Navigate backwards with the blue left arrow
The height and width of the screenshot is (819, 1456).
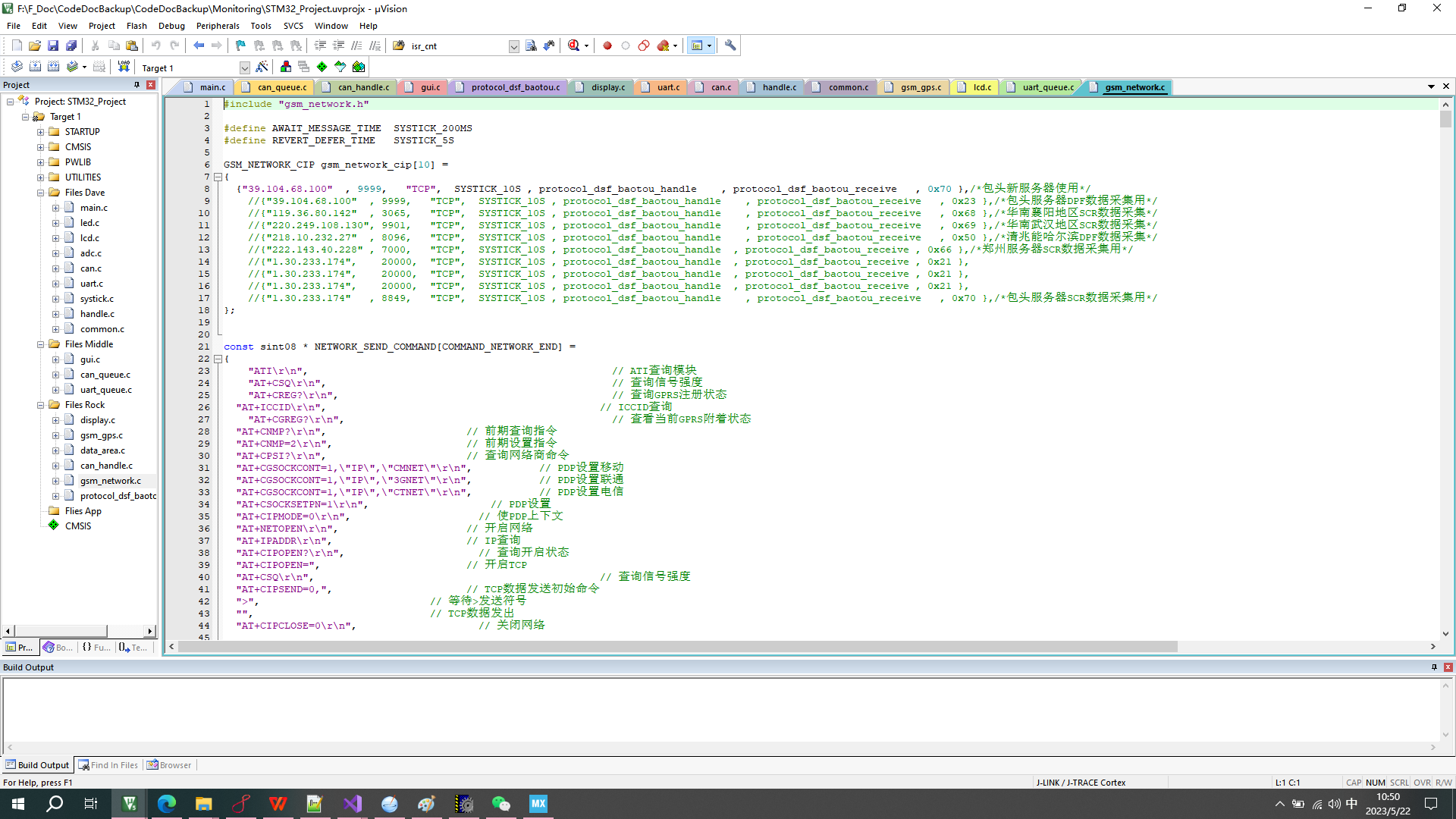click(199, 45)
